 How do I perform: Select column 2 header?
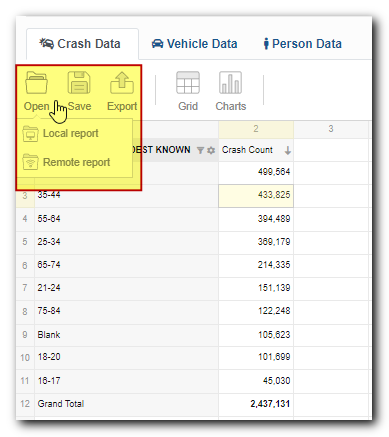tap(256, 129)
